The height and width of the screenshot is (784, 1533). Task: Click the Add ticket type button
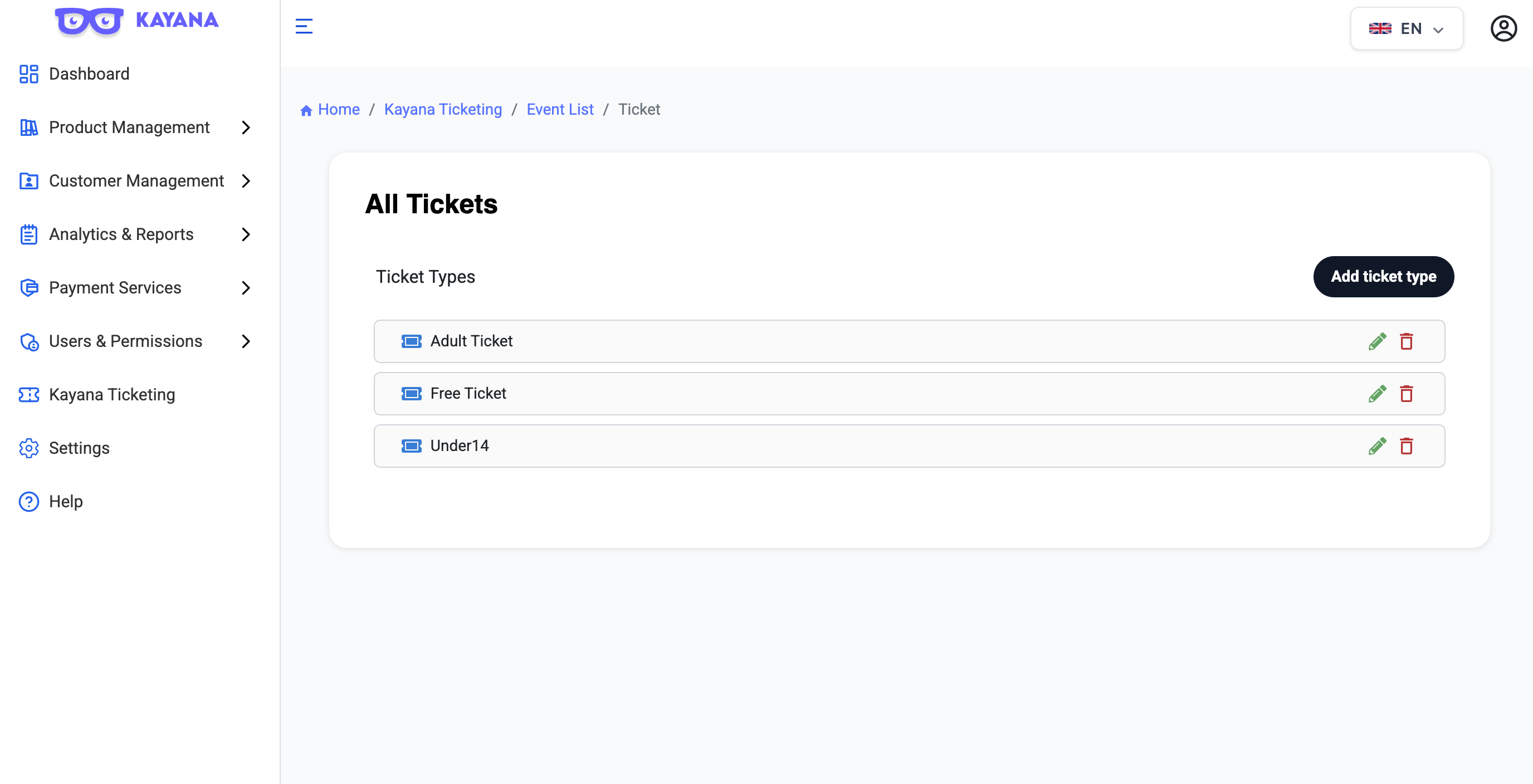pyautogui.click(x=1383, y=277)
